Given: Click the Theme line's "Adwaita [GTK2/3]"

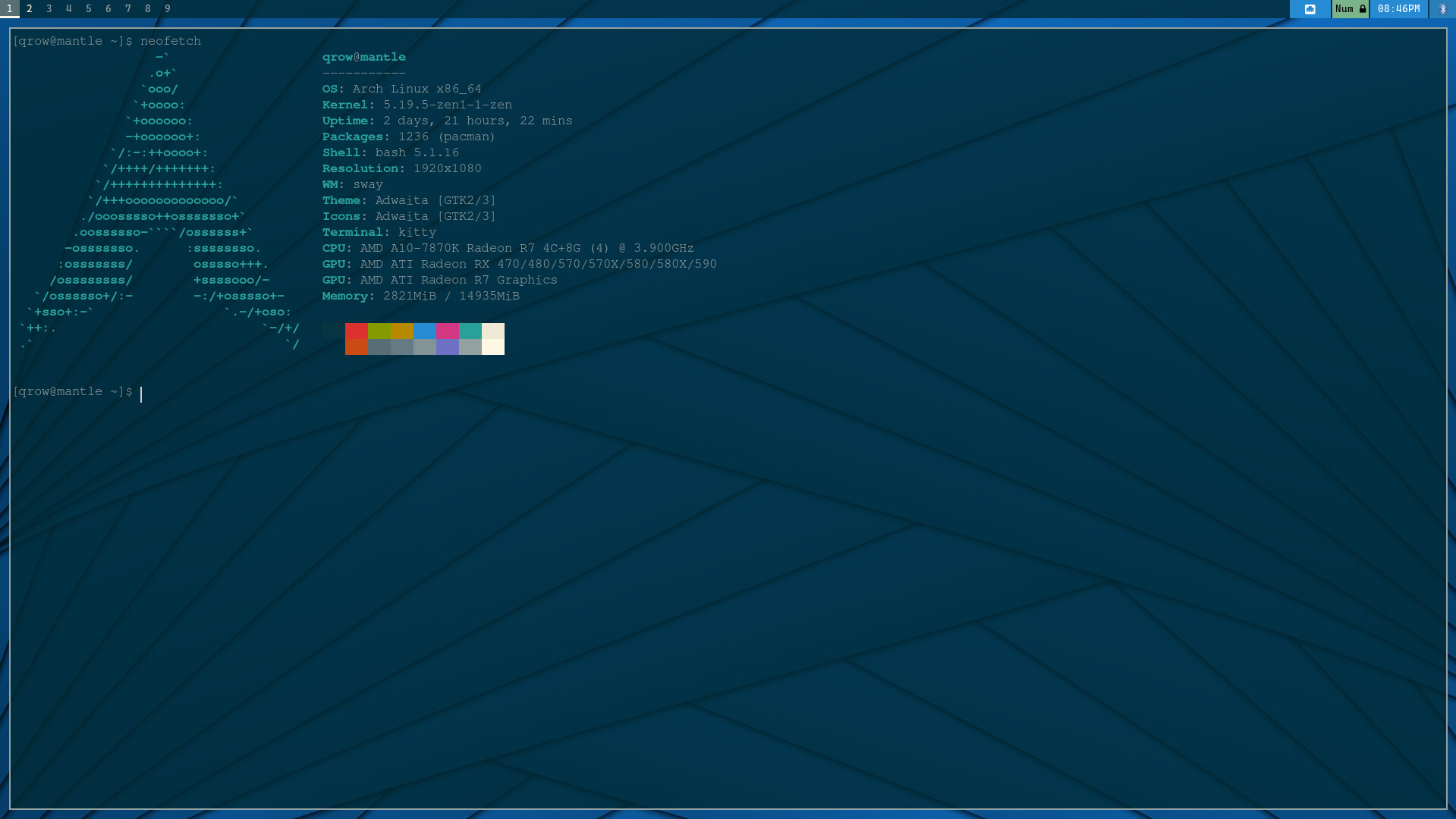Looking at the screenshot, I should pos(436,200).
